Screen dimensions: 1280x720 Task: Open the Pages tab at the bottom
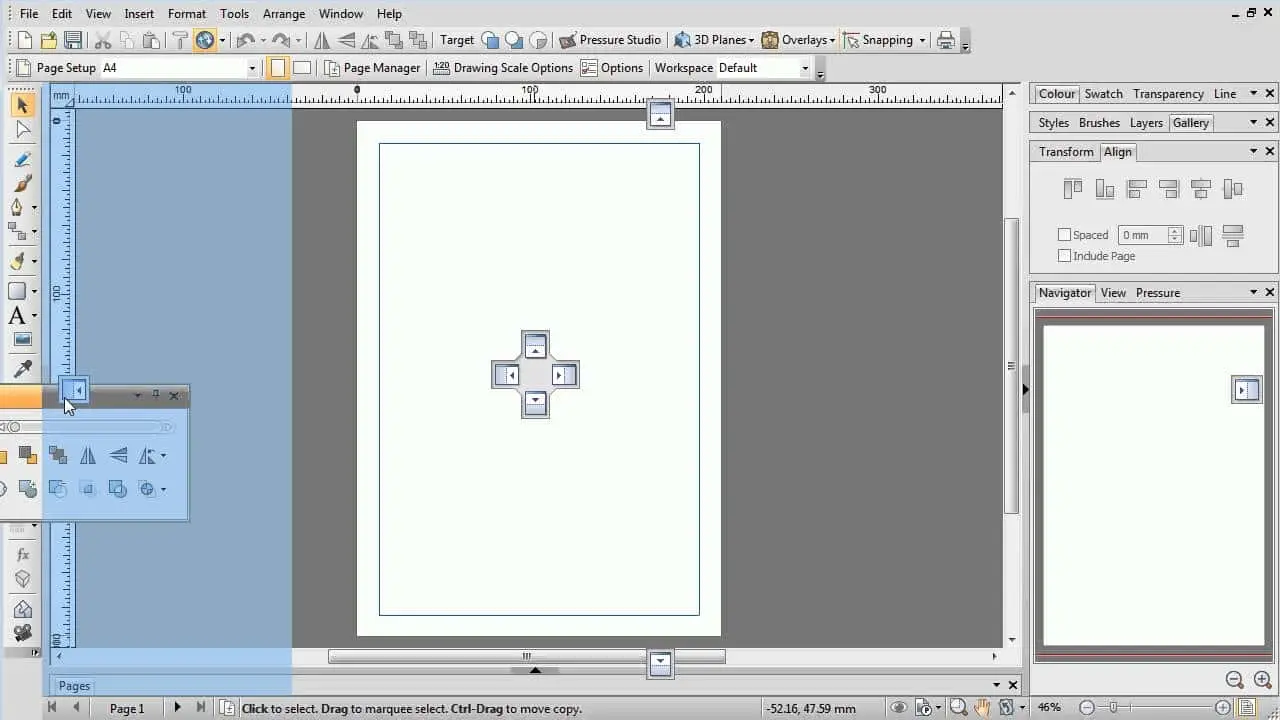point(74,686)
